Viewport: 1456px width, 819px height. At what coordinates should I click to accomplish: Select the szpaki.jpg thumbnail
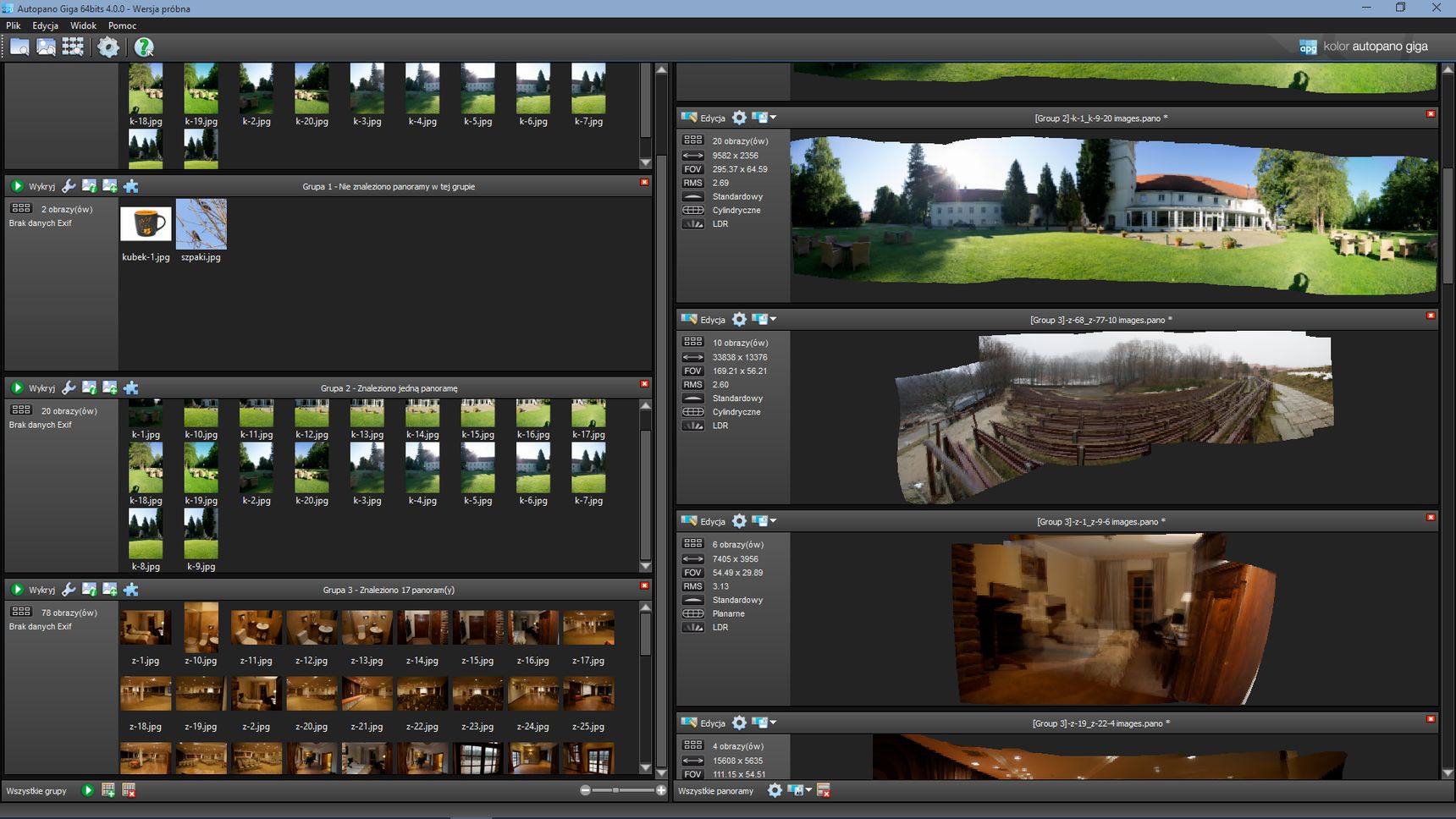(201, 224)
